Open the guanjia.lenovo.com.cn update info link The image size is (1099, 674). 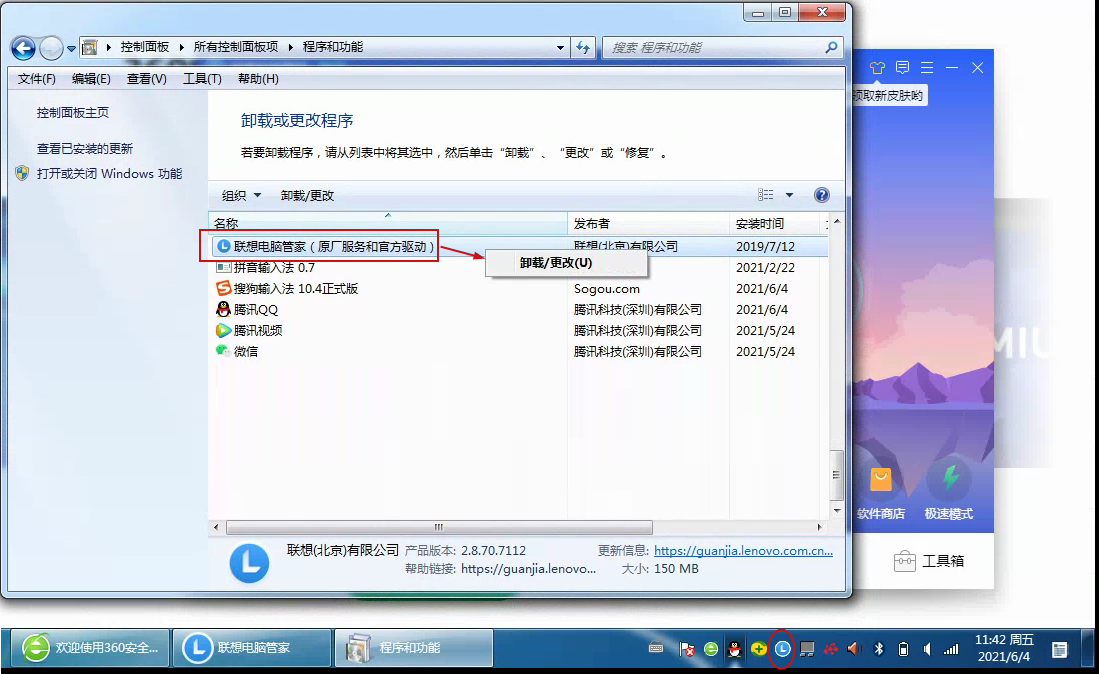point(743,551)
